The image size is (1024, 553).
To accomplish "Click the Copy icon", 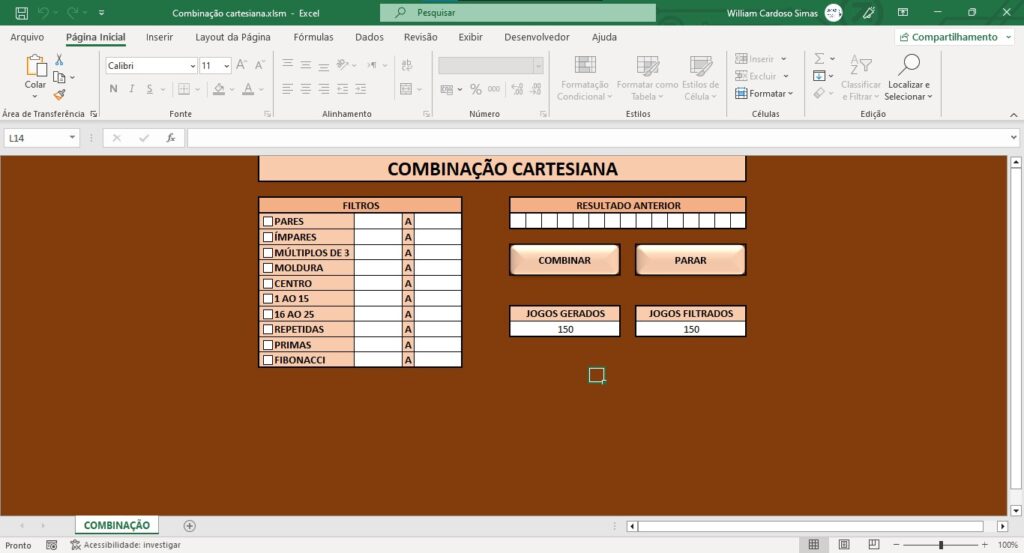I will pyautogui.click(x=59, y=77).
